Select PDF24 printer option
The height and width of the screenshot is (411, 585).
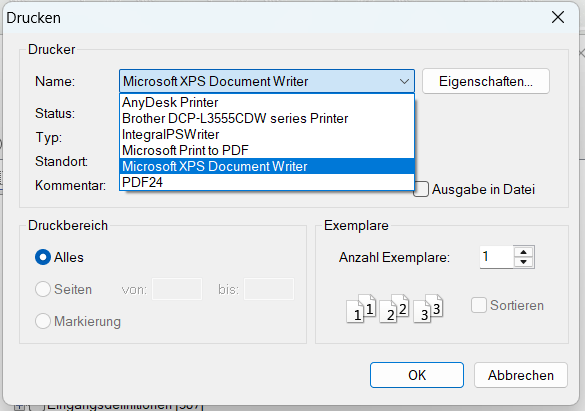267,182
